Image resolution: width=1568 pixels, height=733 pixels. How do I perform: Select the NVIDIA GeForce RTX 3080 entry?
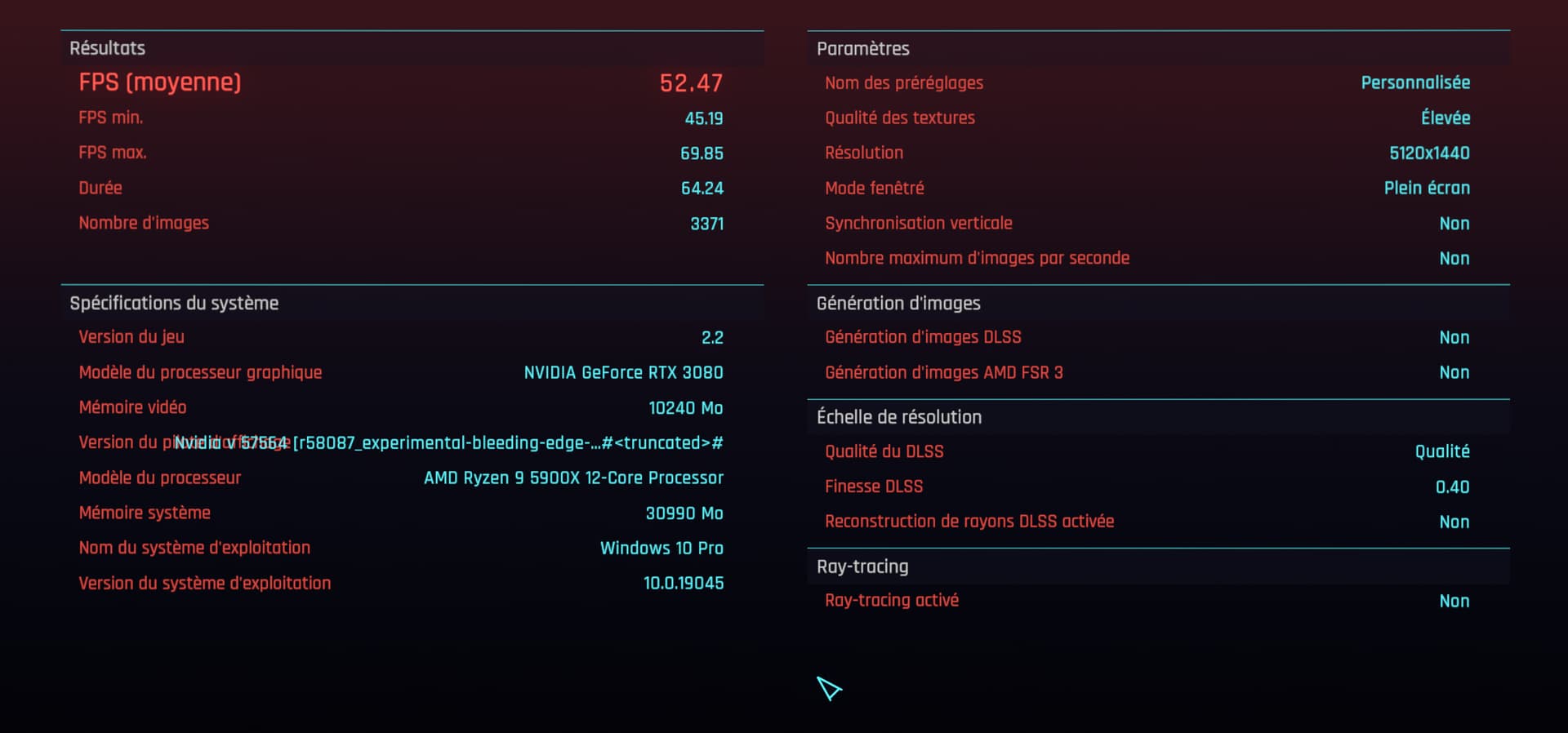623,372
